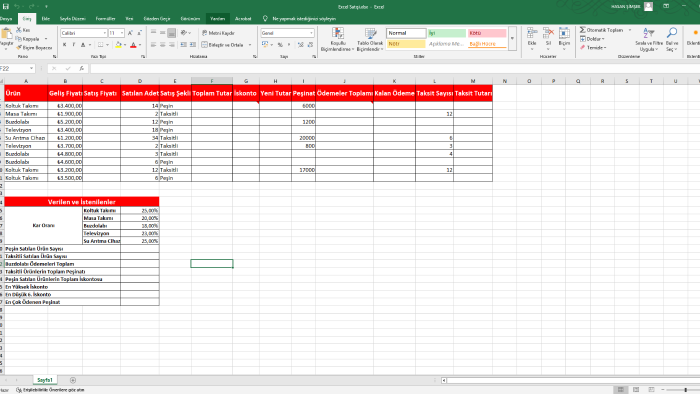Toggle italic (T) formatting
This screenshot has height=394, width=700.
click(74, 45)
